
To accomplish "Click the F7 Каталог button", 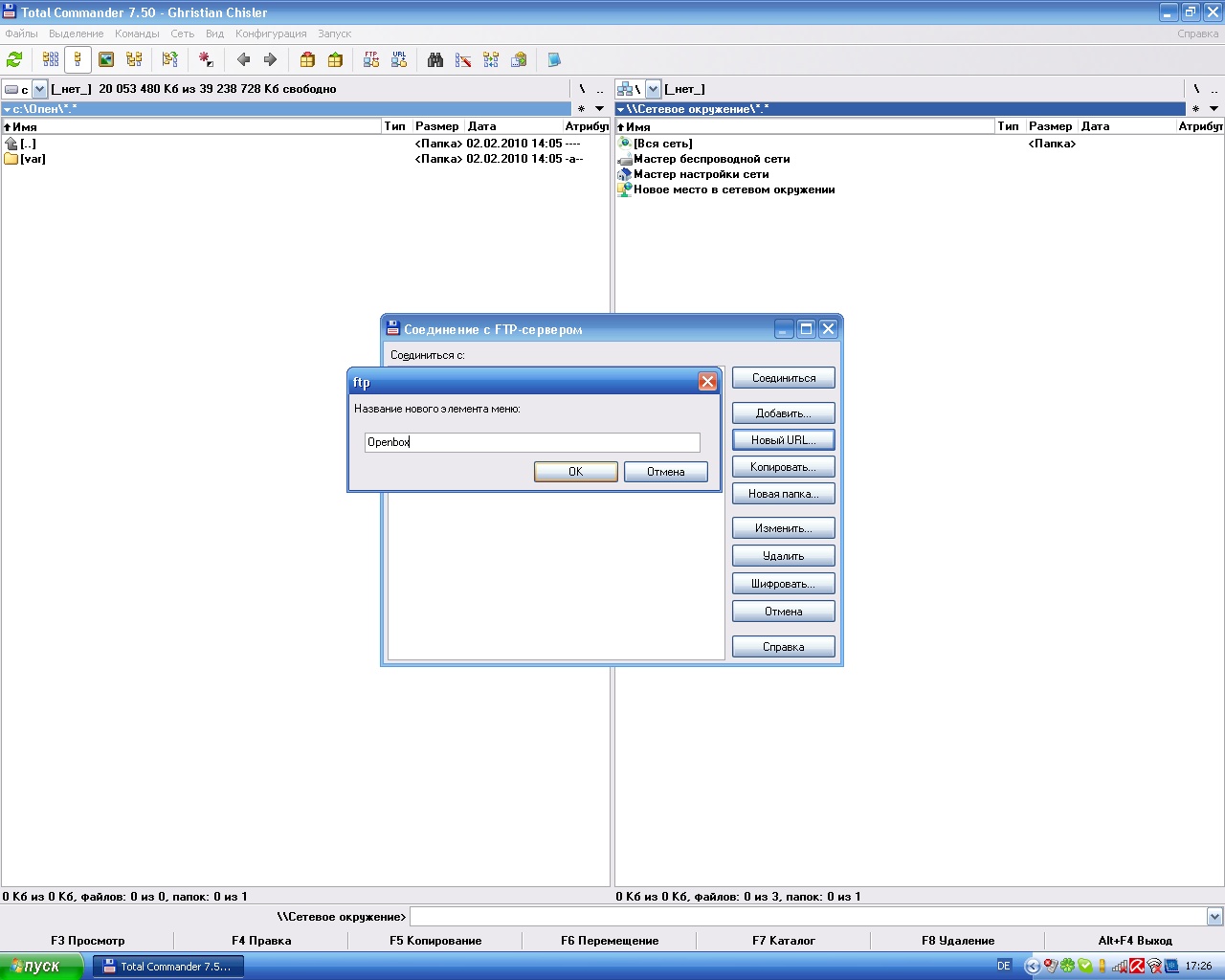I will (784, 941).
